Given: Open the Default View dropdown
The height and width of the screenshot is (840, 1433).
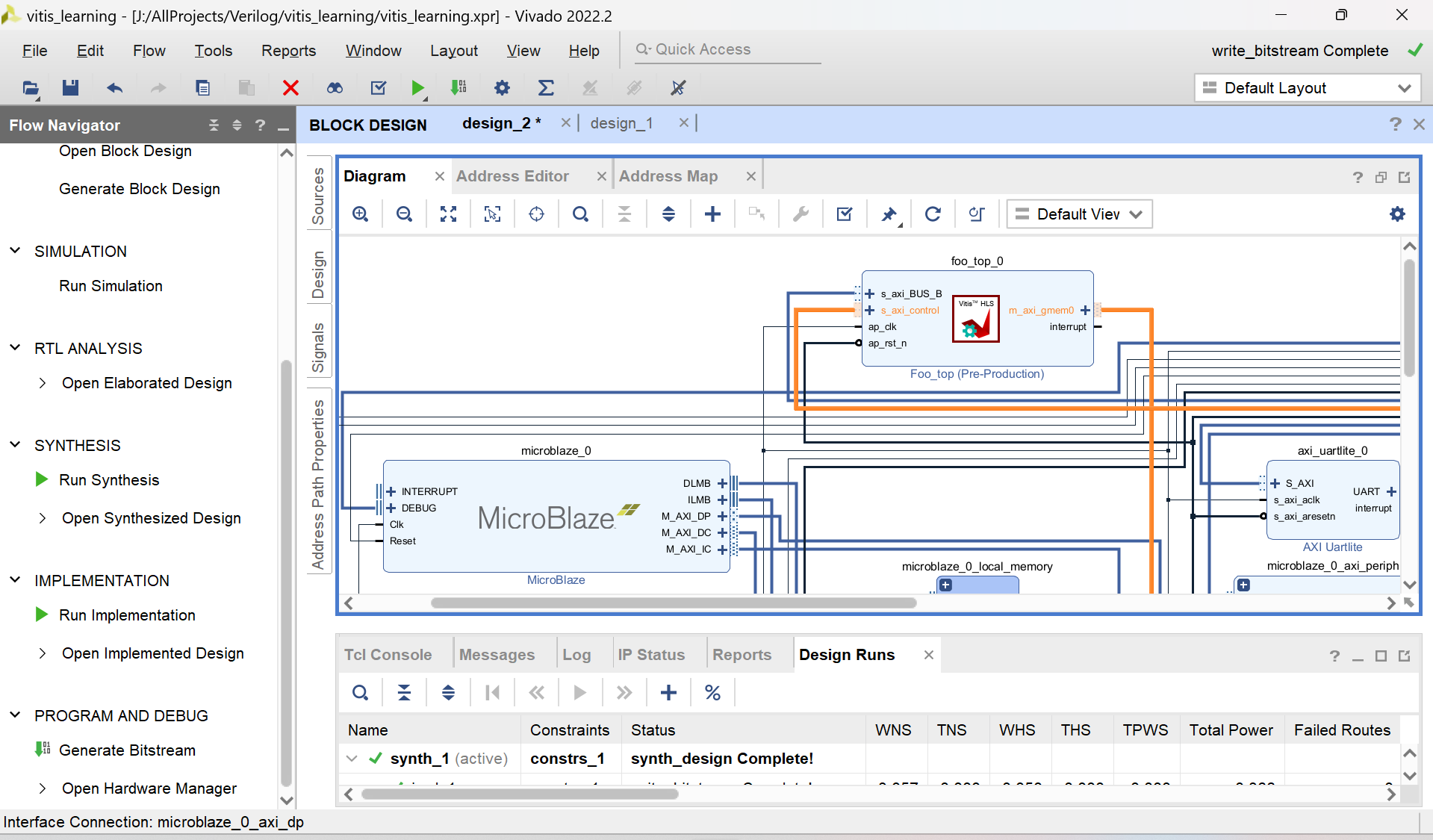Looking at the screenshot, I should tap(1079, 214).
